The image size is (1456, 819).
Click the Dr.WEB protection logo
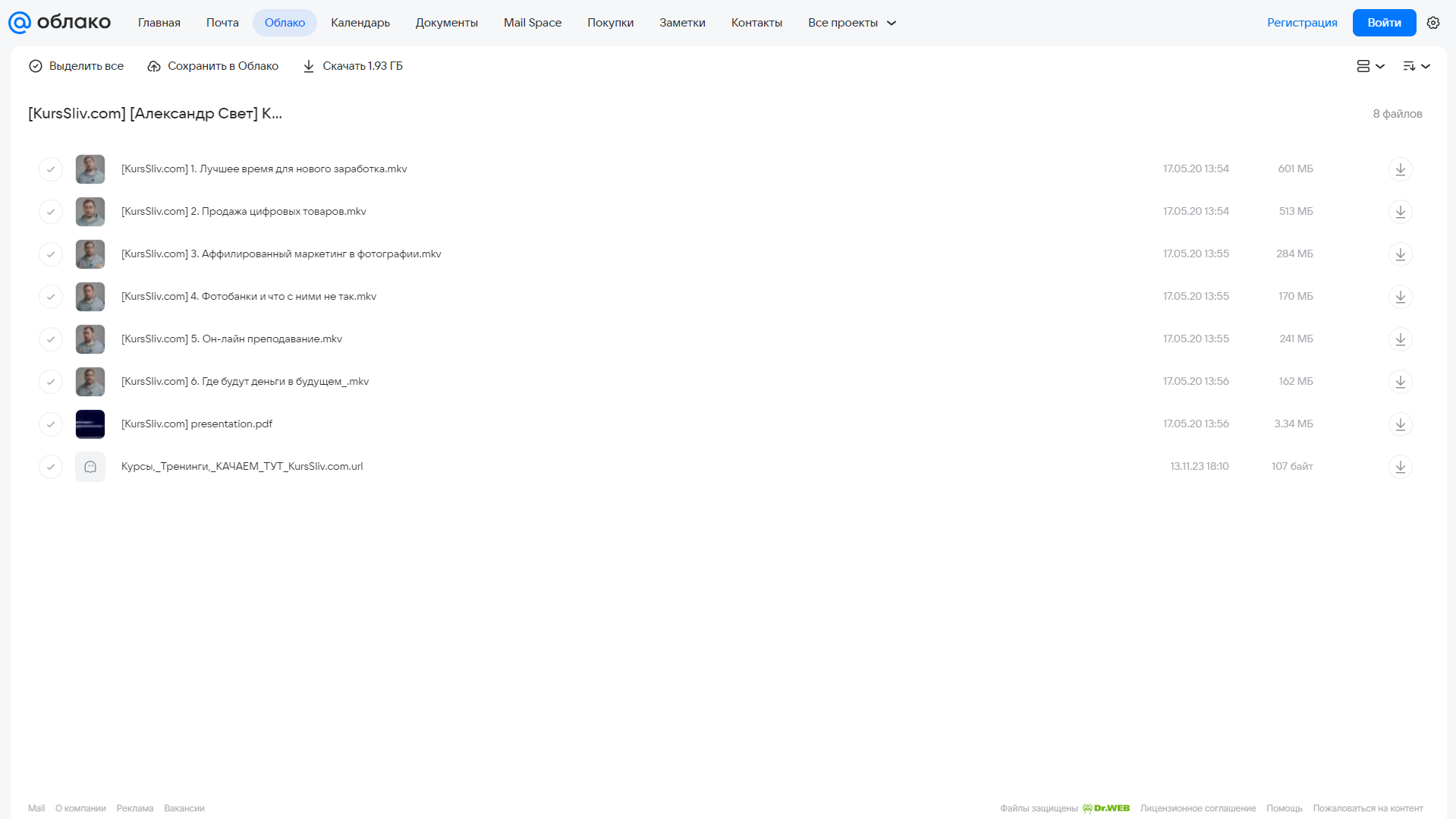1105,808
